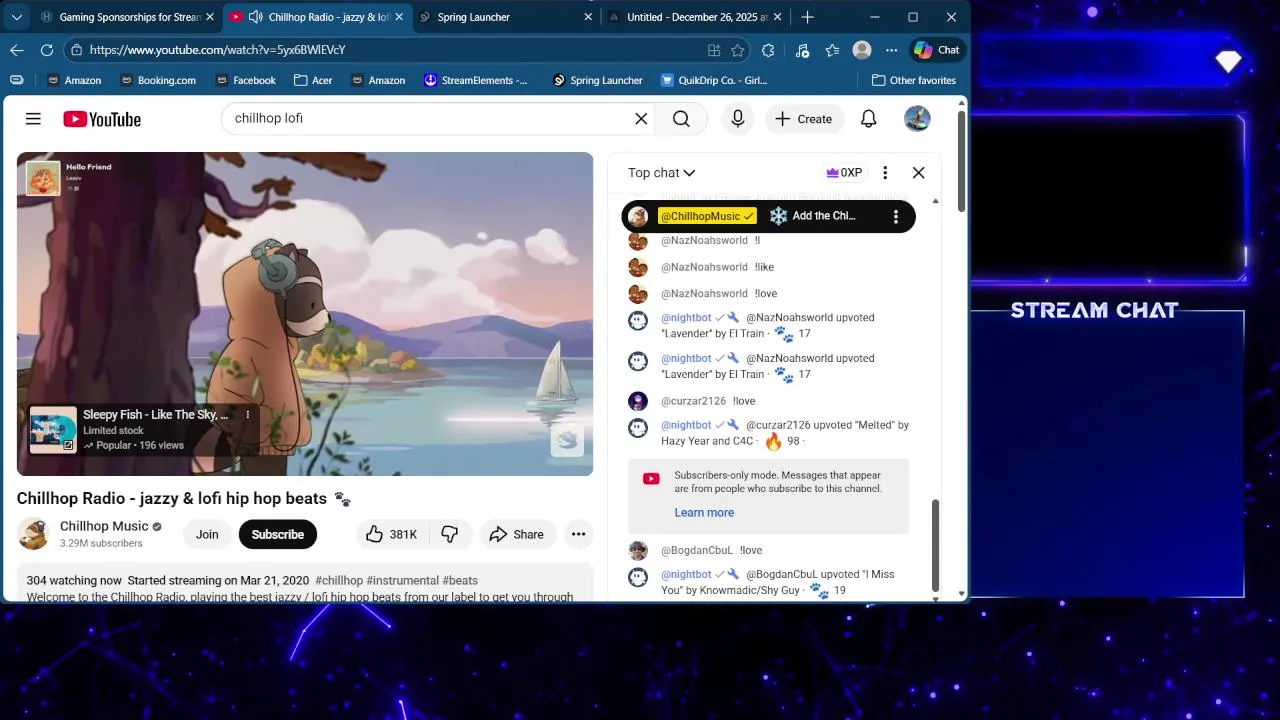Open browser settings and more menu
1280x720 pixels.
point(892,50)
